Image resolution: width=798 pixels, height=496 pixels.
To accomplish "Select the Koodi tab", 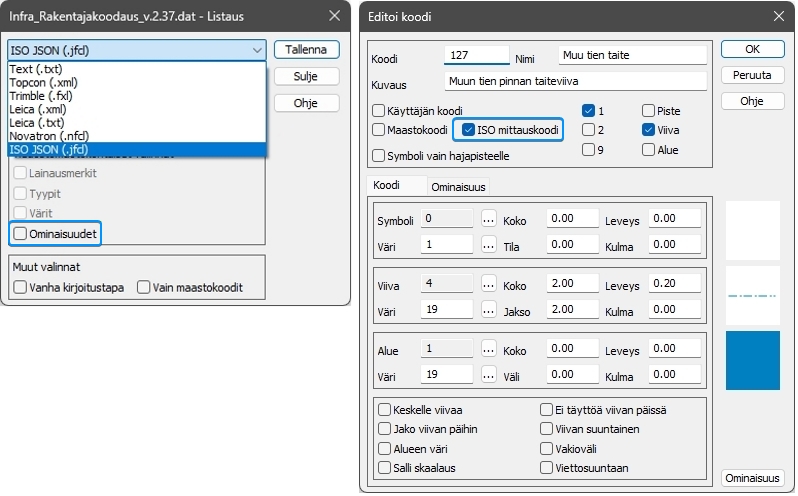I will (386, 186).
